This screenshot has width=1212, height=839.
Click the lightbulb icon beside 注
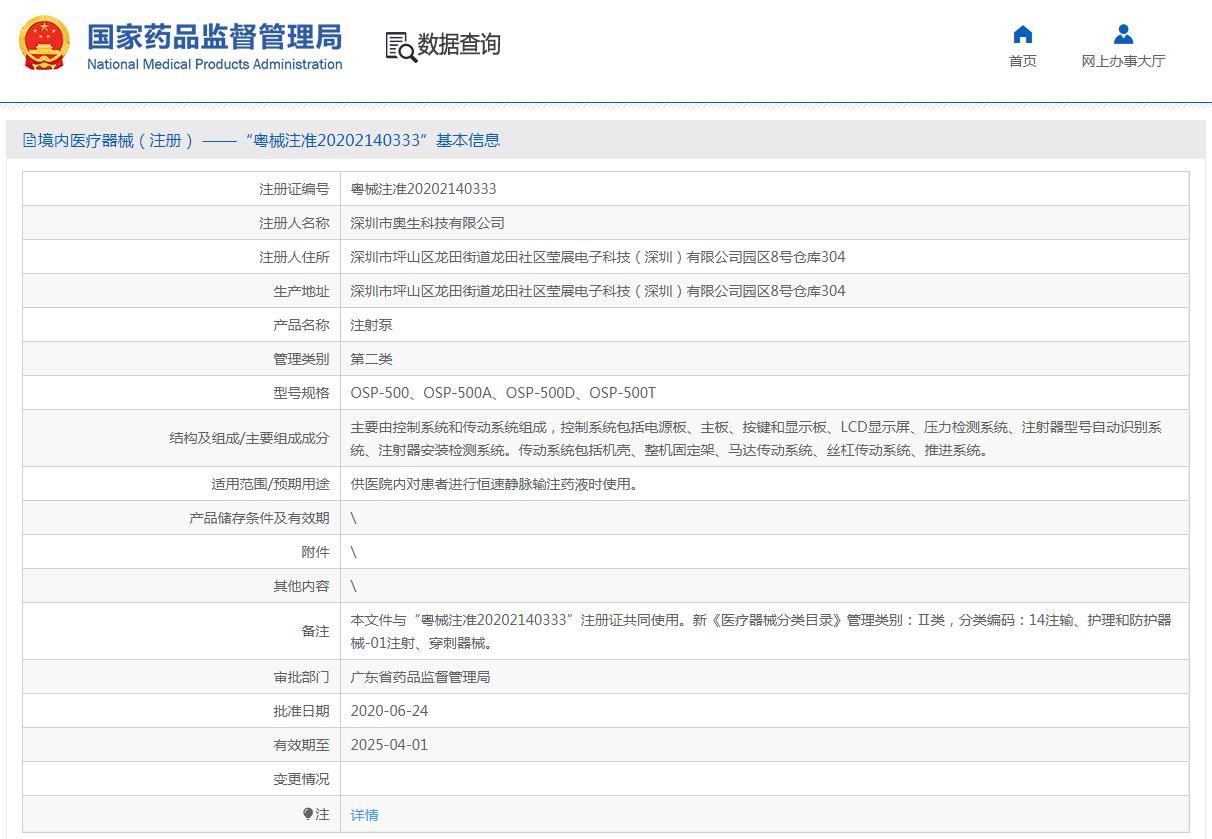pyautogui.click(x=309, y=814)
